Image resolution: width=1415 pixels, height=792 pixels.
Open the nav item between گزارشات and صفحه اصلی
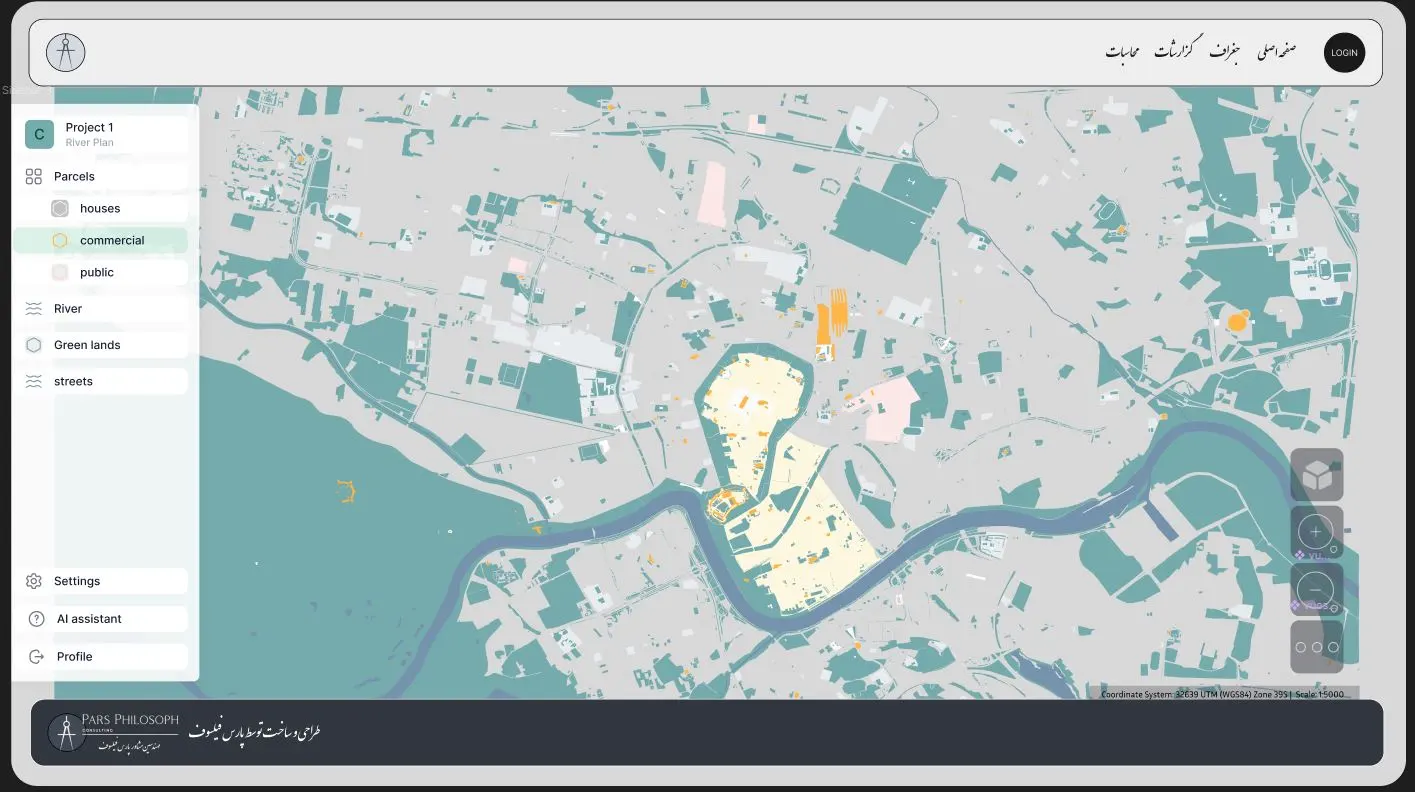[1224, 52]
